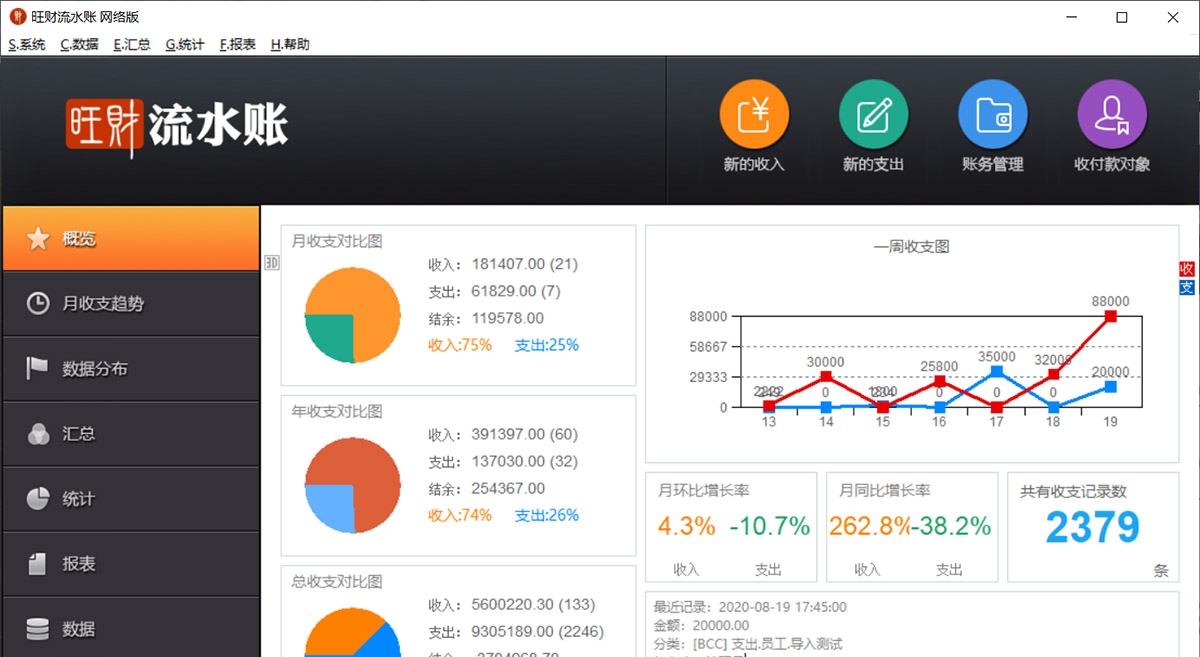Click the 月环比增长率 heading
1200x657 pixels.
[x=704, y=491]
